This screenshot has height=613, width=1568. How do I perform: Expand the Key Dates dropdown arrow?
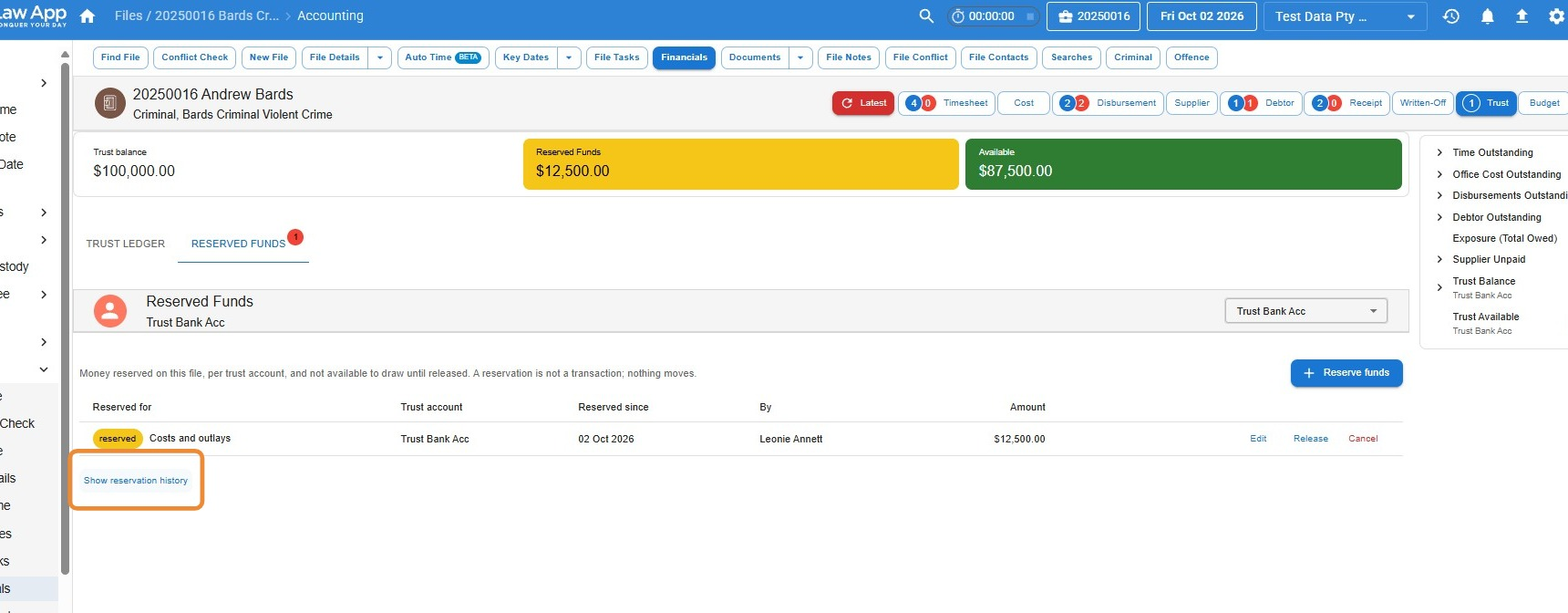coord(569,57)
